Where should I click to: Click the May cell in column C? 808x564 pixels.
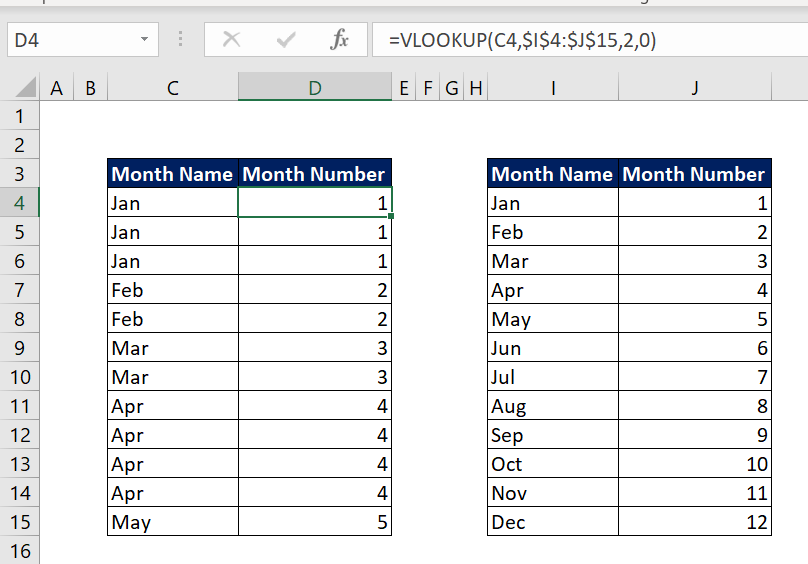tap(173, 522)
